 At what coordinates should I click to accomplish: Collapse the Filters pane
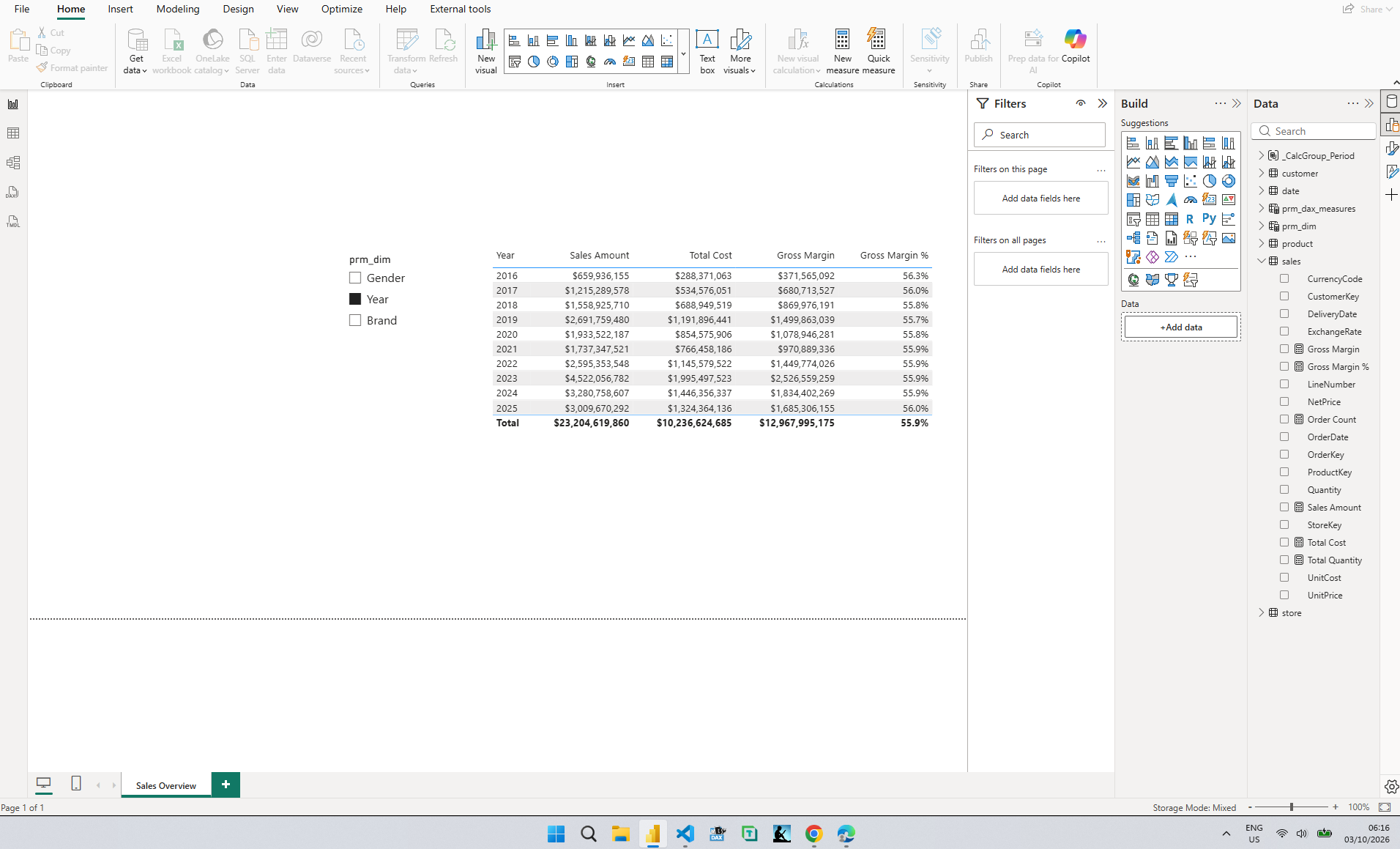tap(1102, 103)
